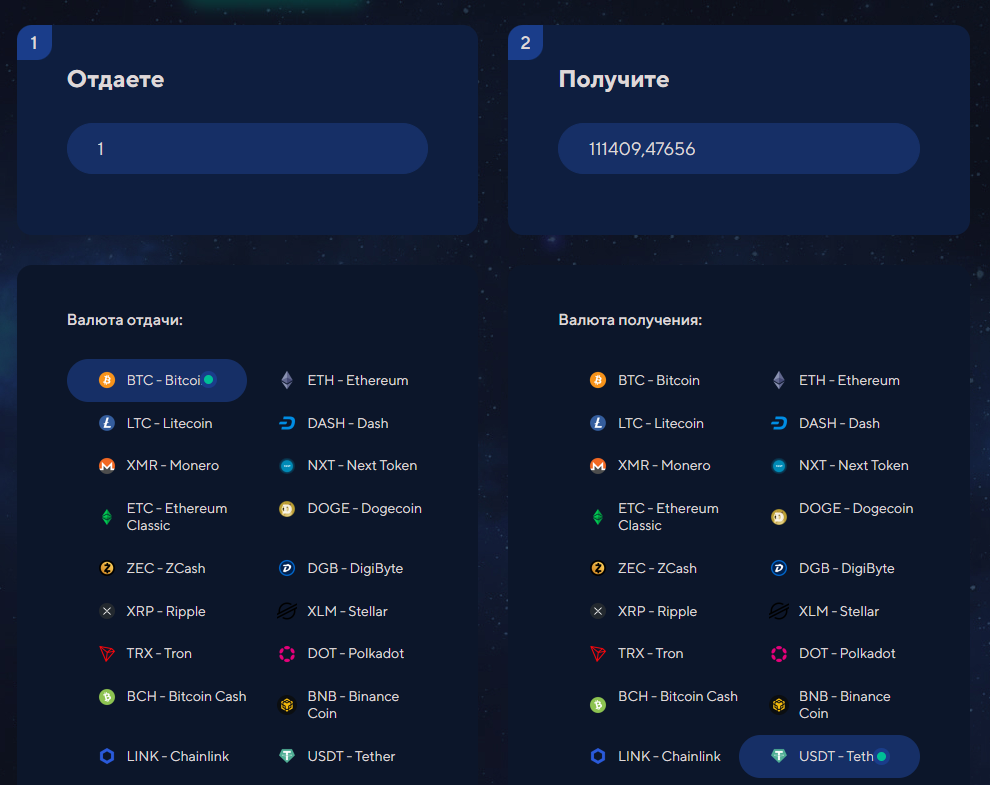Click the Dash icon under Валюта отдачи
990x785 pixels.
(287, 423)
